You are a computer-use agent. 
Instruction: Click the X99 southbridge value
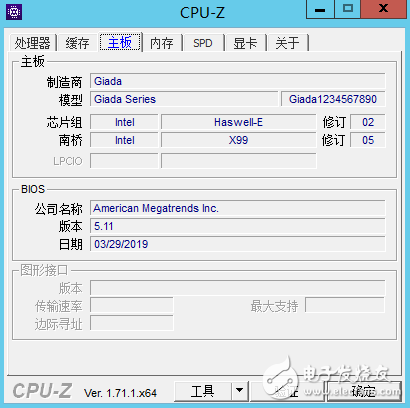(238, 140)
